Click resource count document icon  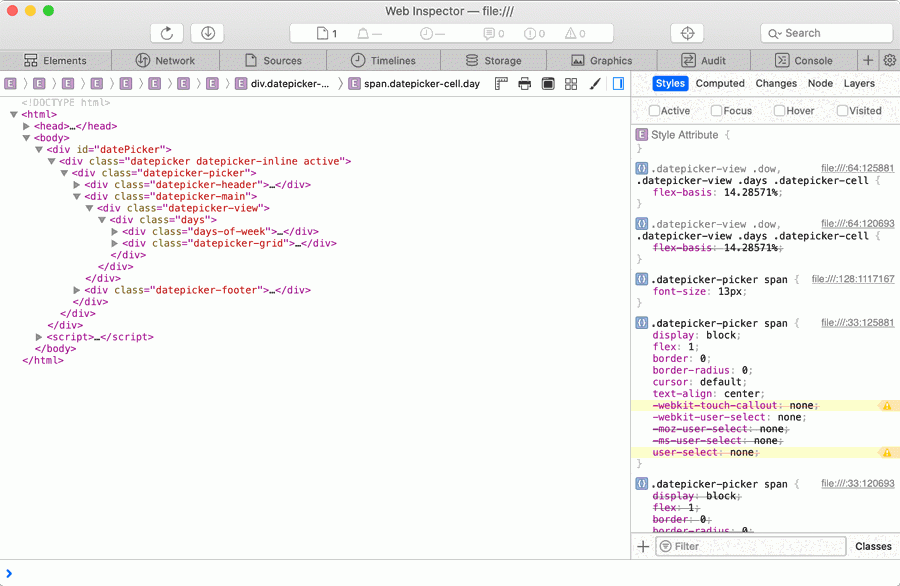pyautogui.click(x=323, y=33)
